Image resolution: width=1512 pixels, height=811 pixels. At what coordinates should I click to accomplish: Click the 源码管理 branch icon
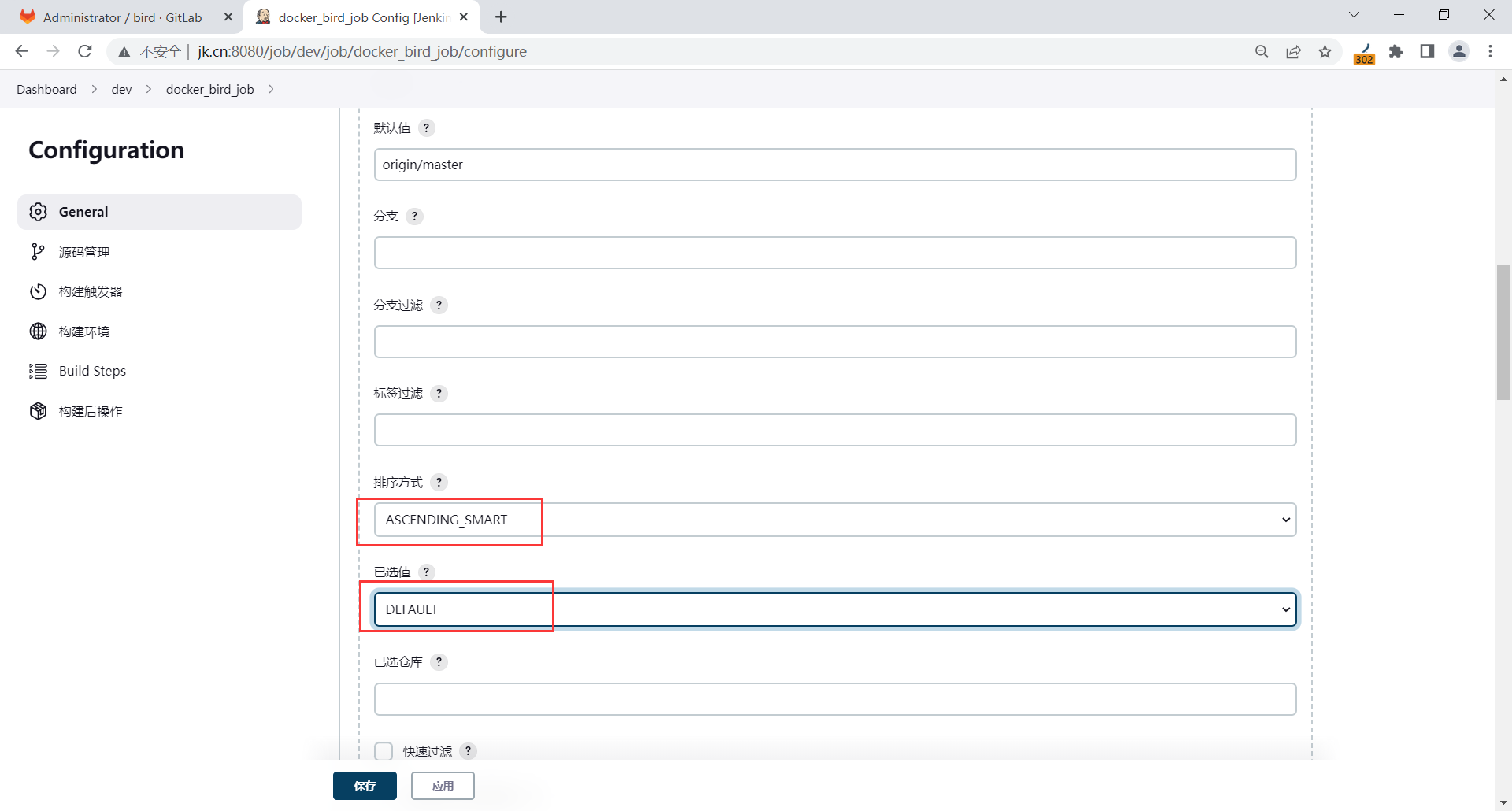coord(38,252)
